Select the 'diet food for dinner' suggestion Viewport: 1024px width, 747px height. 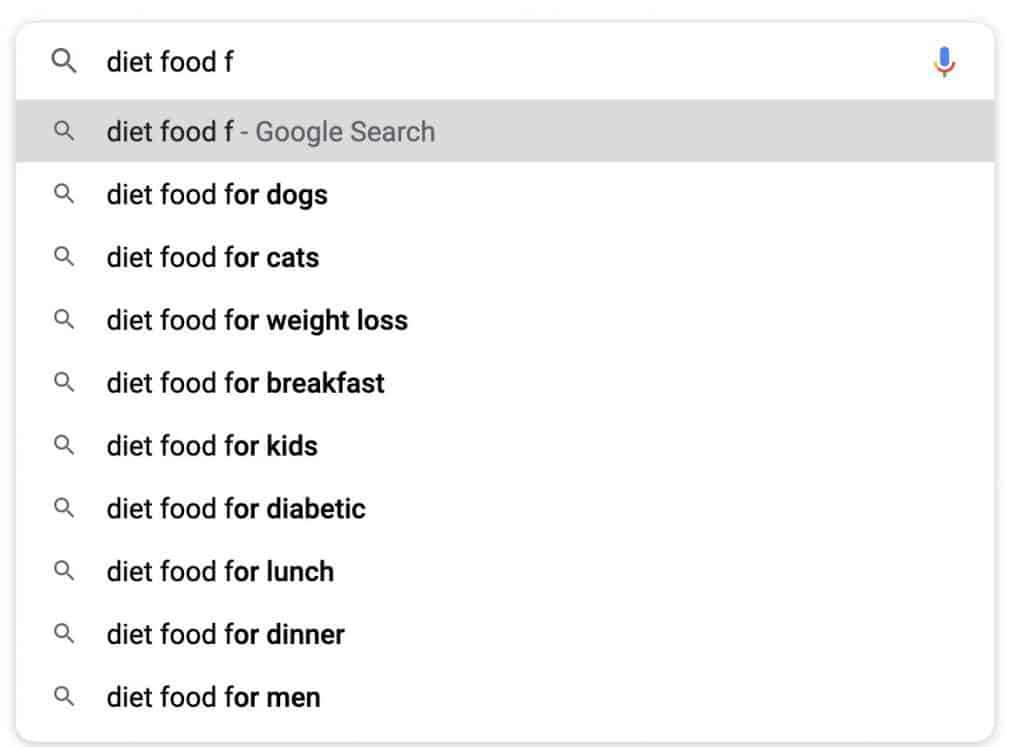[x=224, y=634]
